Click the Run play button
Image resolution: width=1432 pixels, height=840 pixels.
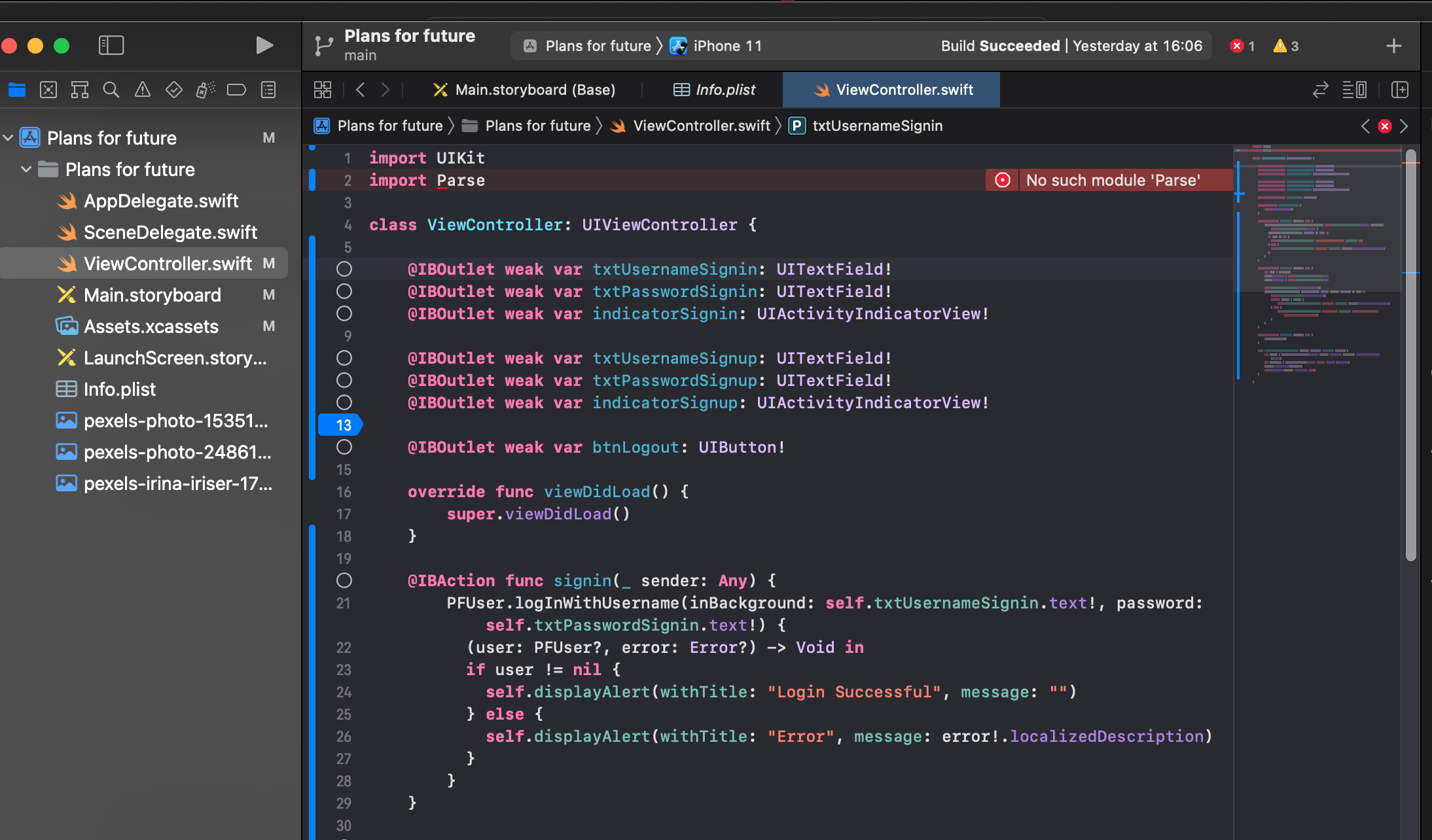[264, 45]
